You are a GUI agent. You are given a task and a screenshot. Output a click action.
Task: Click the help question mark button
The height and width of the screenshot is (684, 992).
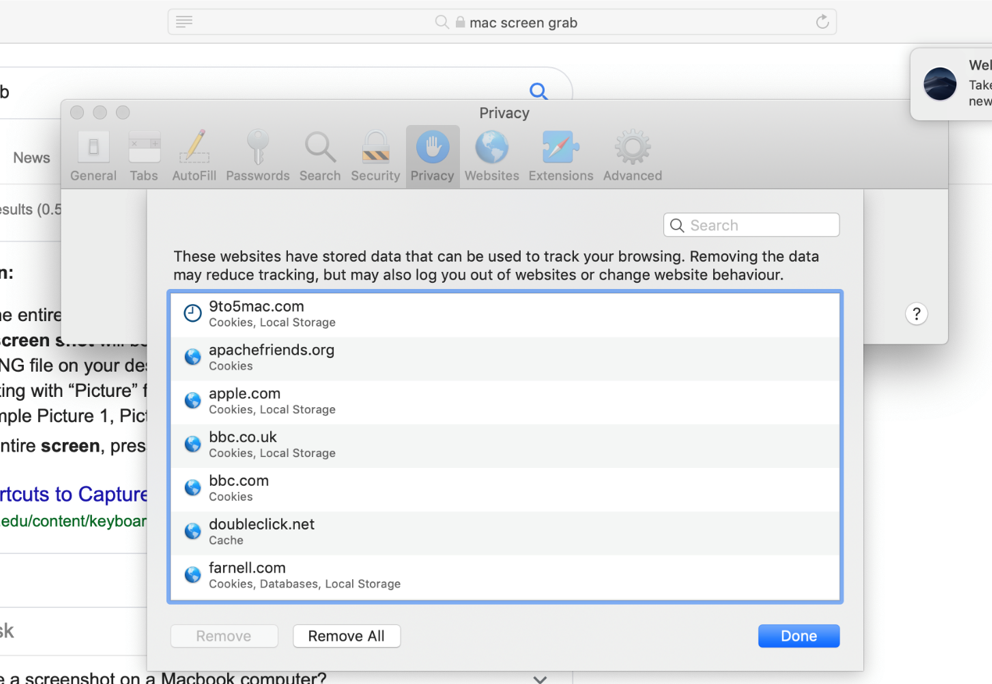pyautogui.click(x=916, y=314)
